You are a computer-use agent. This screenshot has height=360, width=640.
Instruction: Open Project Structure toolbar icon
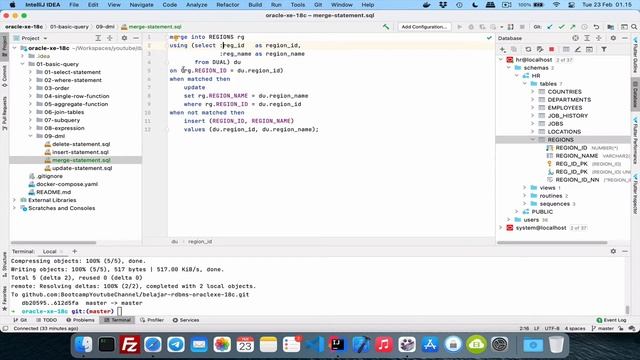pyautogui.click(x=611, y=27)
